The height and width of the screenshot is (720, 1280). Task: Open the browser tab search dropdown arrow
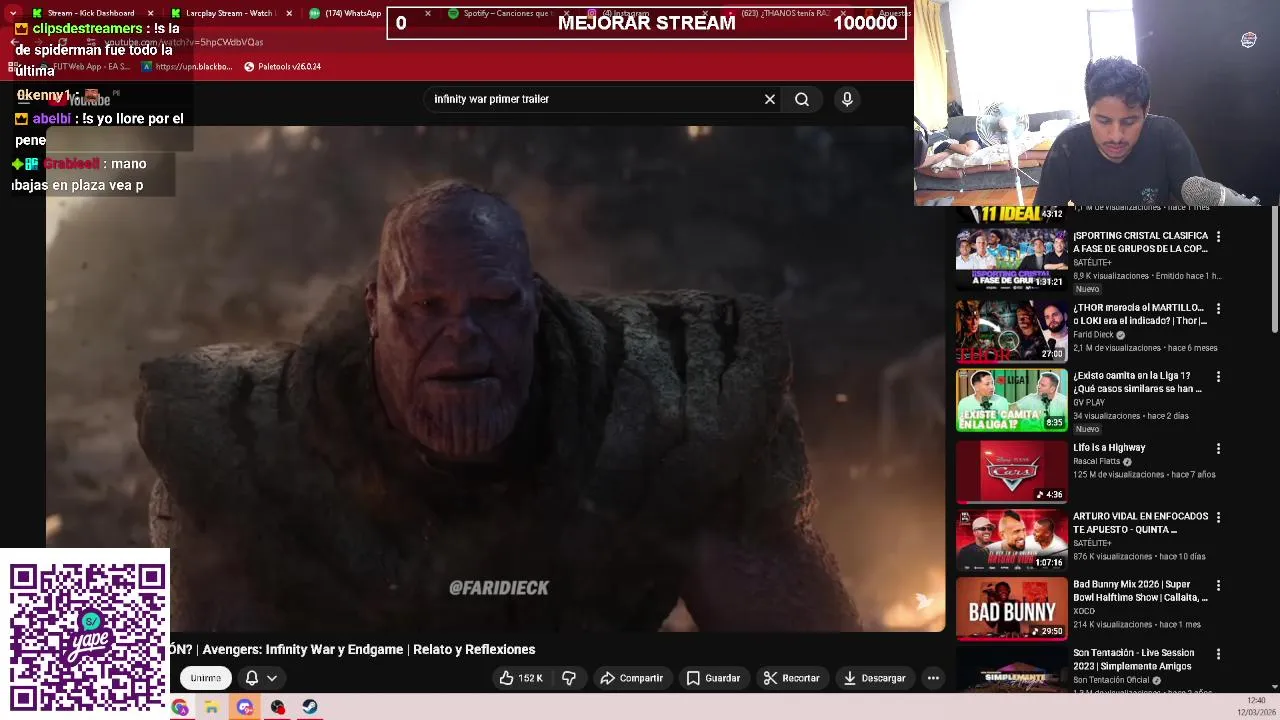[x=12, y=13]
